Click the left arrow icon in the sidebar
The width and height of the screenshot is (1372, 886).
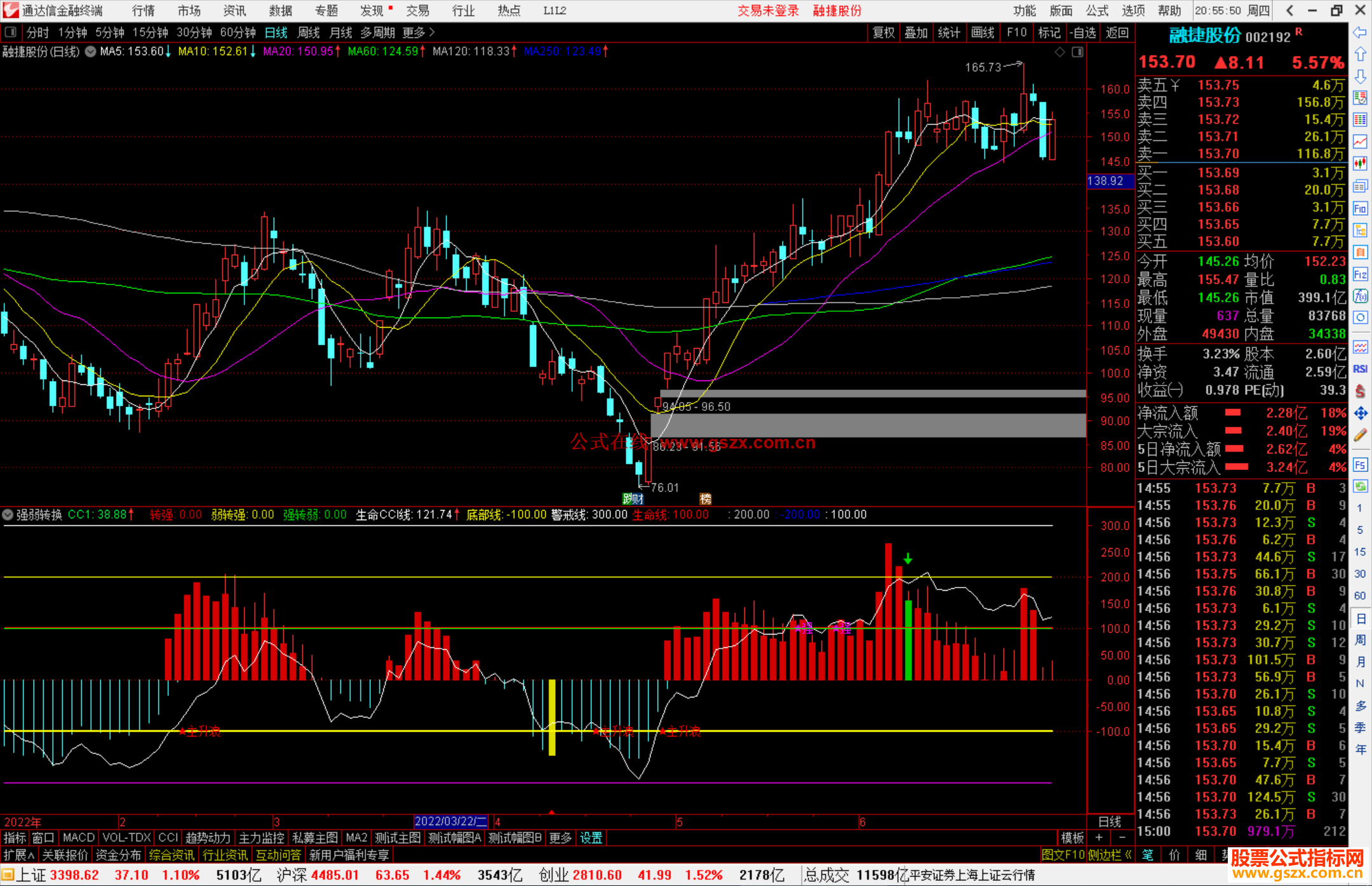click(1360, 32)
